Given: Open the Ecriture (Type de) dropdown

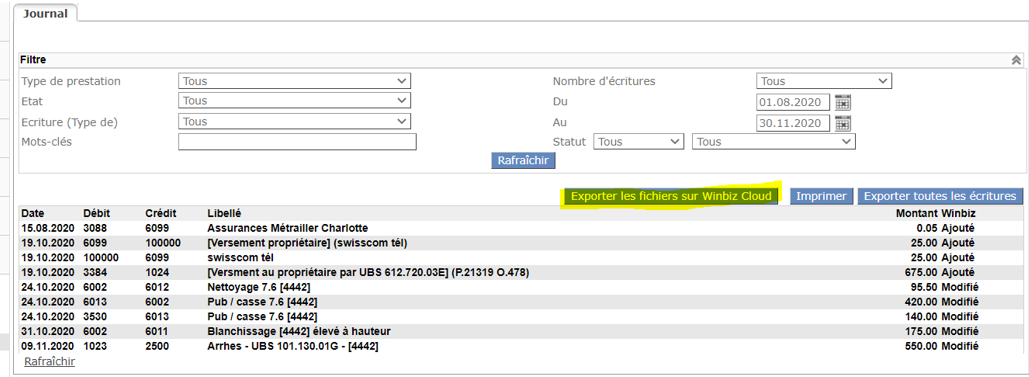Looking at the screenshot, I should [294, 122].
